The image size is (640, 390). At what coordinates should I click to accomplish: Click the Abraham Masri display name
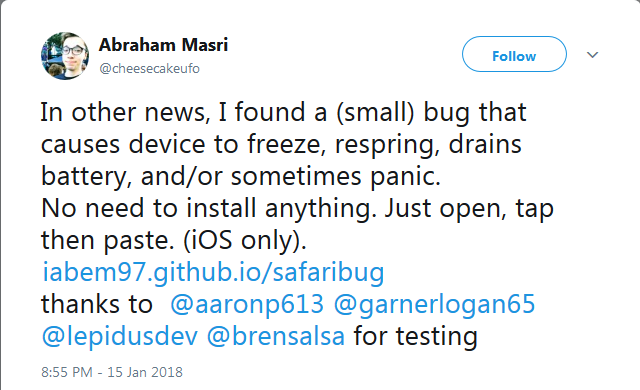point(163,45)
